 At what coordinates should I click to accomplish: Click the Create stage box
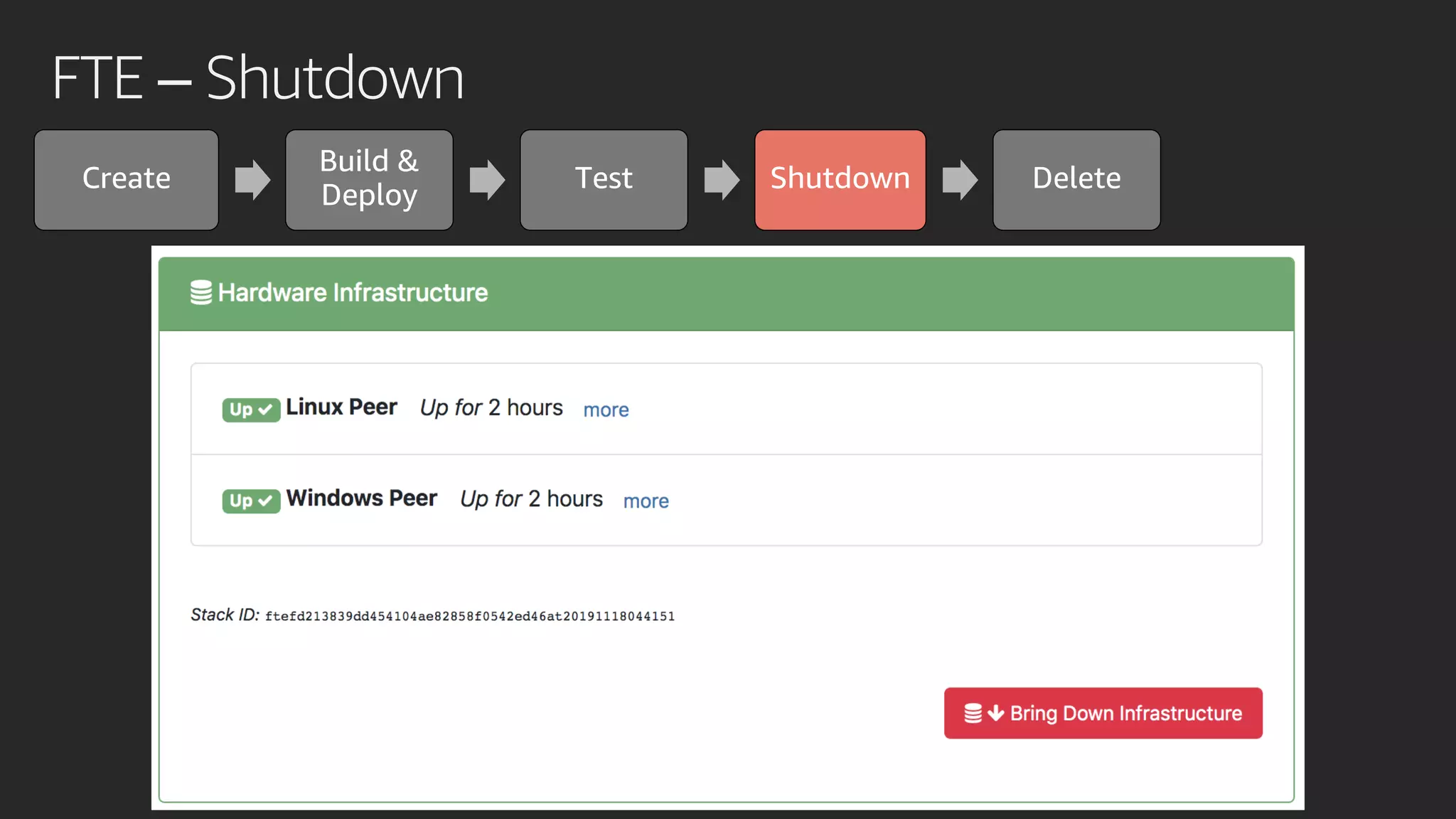(127, 180)
